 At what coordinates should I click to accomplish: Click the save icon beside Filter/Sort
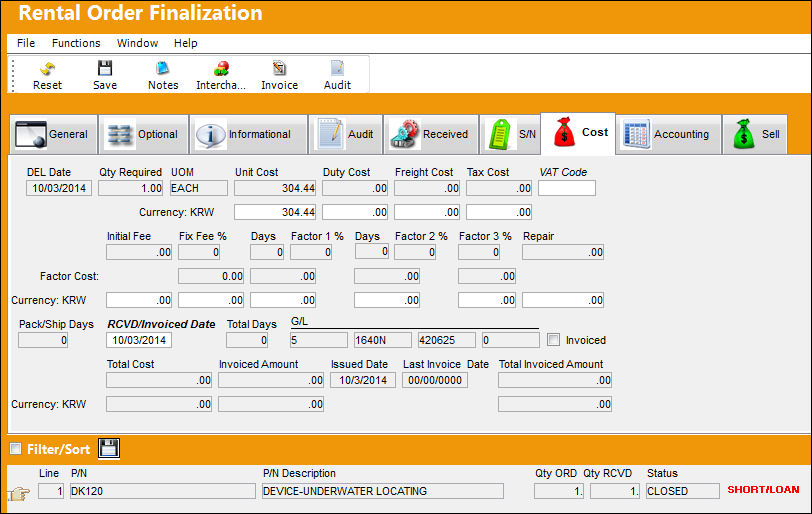click(x=109, y=448)
